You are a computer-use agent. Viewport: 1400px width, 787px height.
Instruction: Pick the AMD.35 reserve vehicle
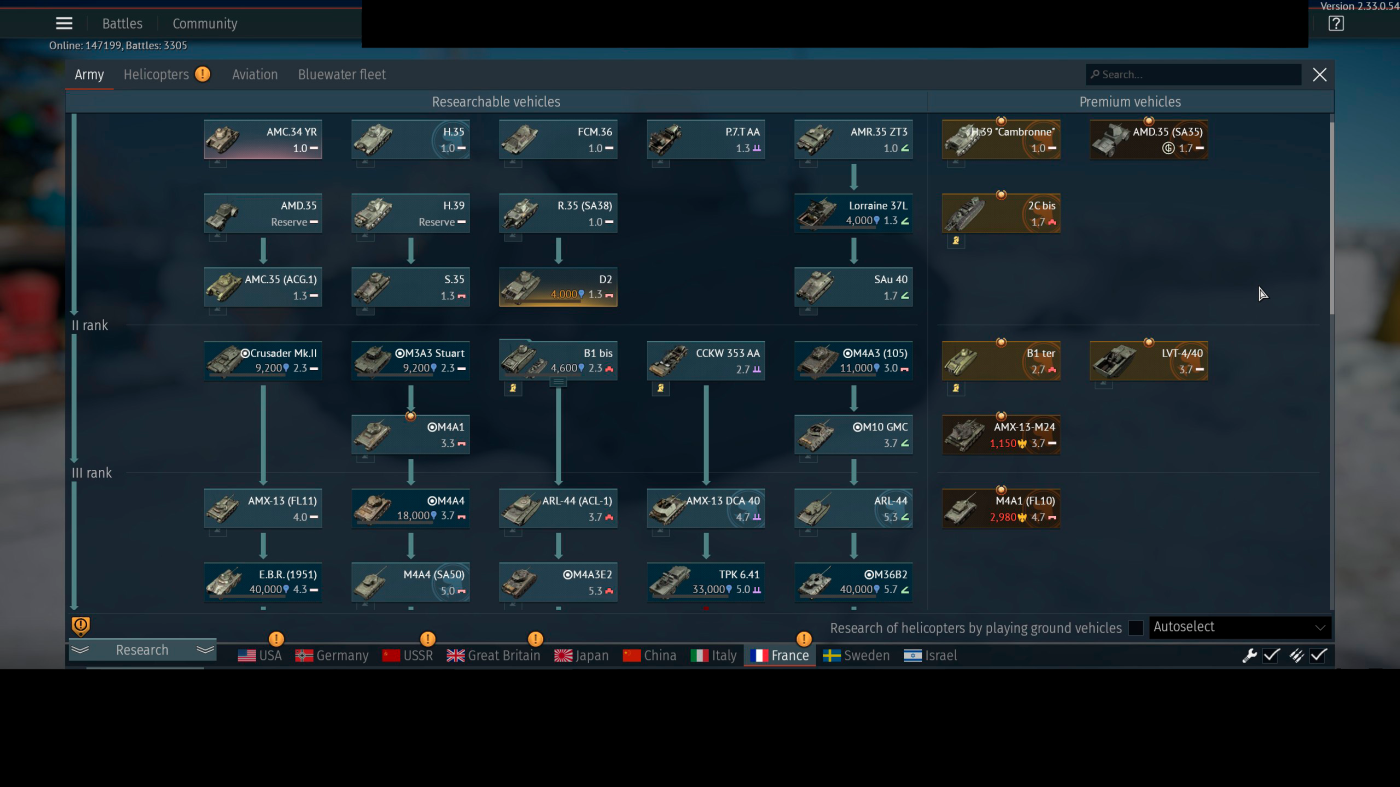pyautogui.click(x=263, y=214)
